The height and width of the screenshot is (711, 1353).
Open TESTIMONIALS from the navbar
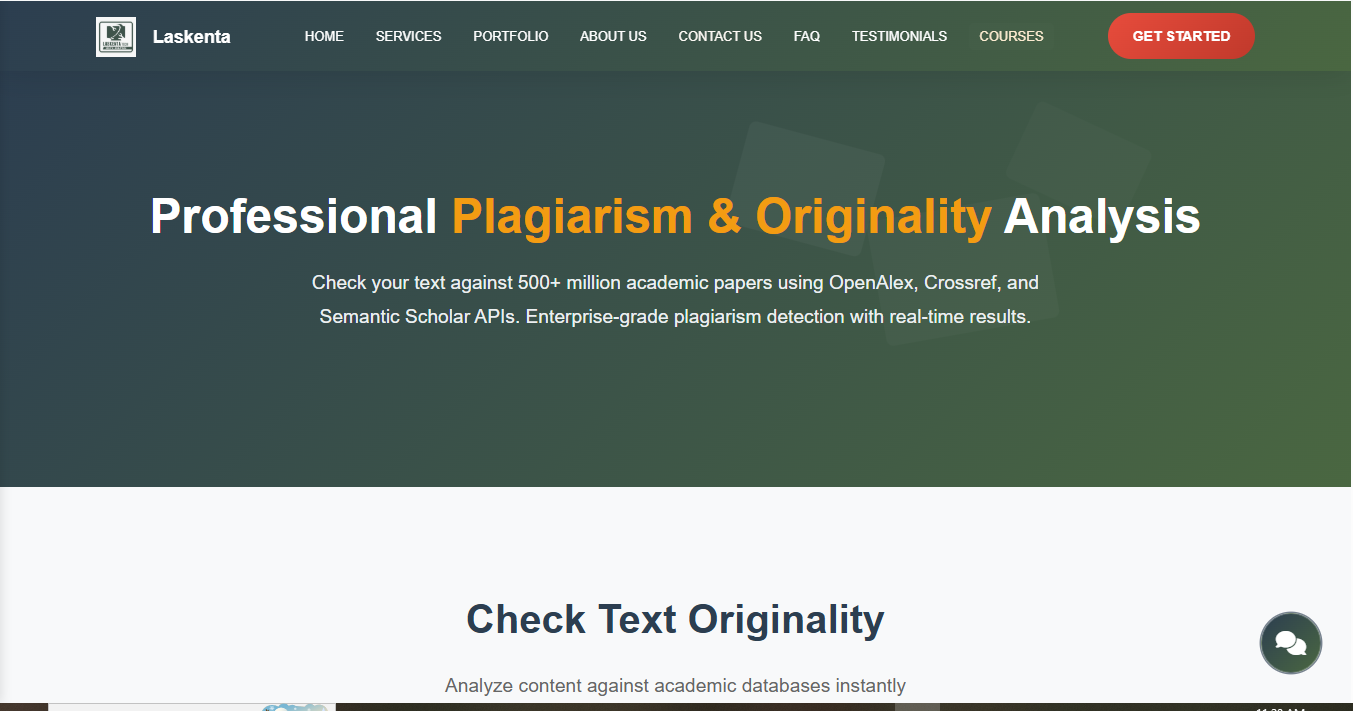click(899, 36)
